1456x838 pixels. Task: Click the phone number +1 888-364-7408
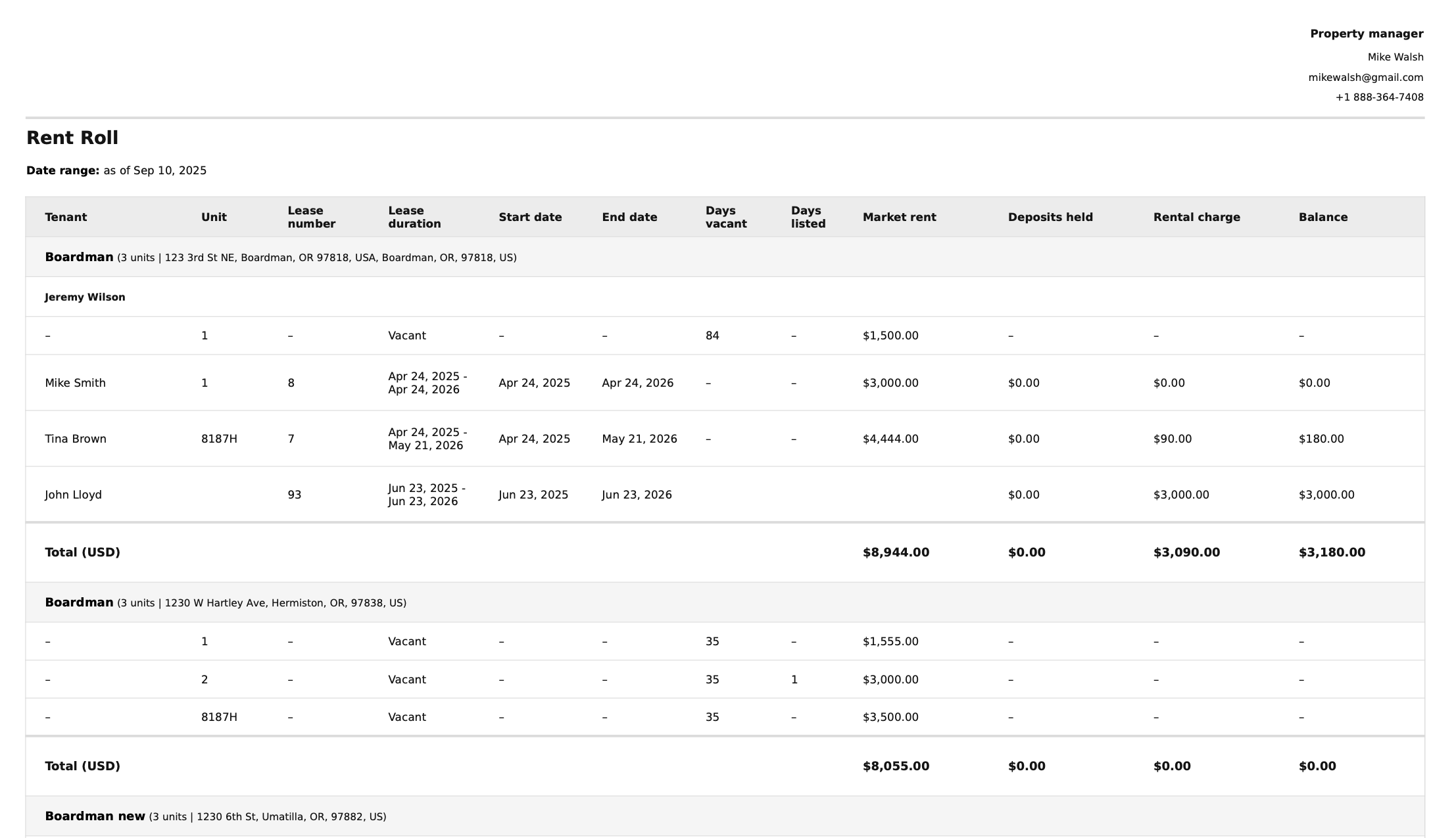(1380, 97)
